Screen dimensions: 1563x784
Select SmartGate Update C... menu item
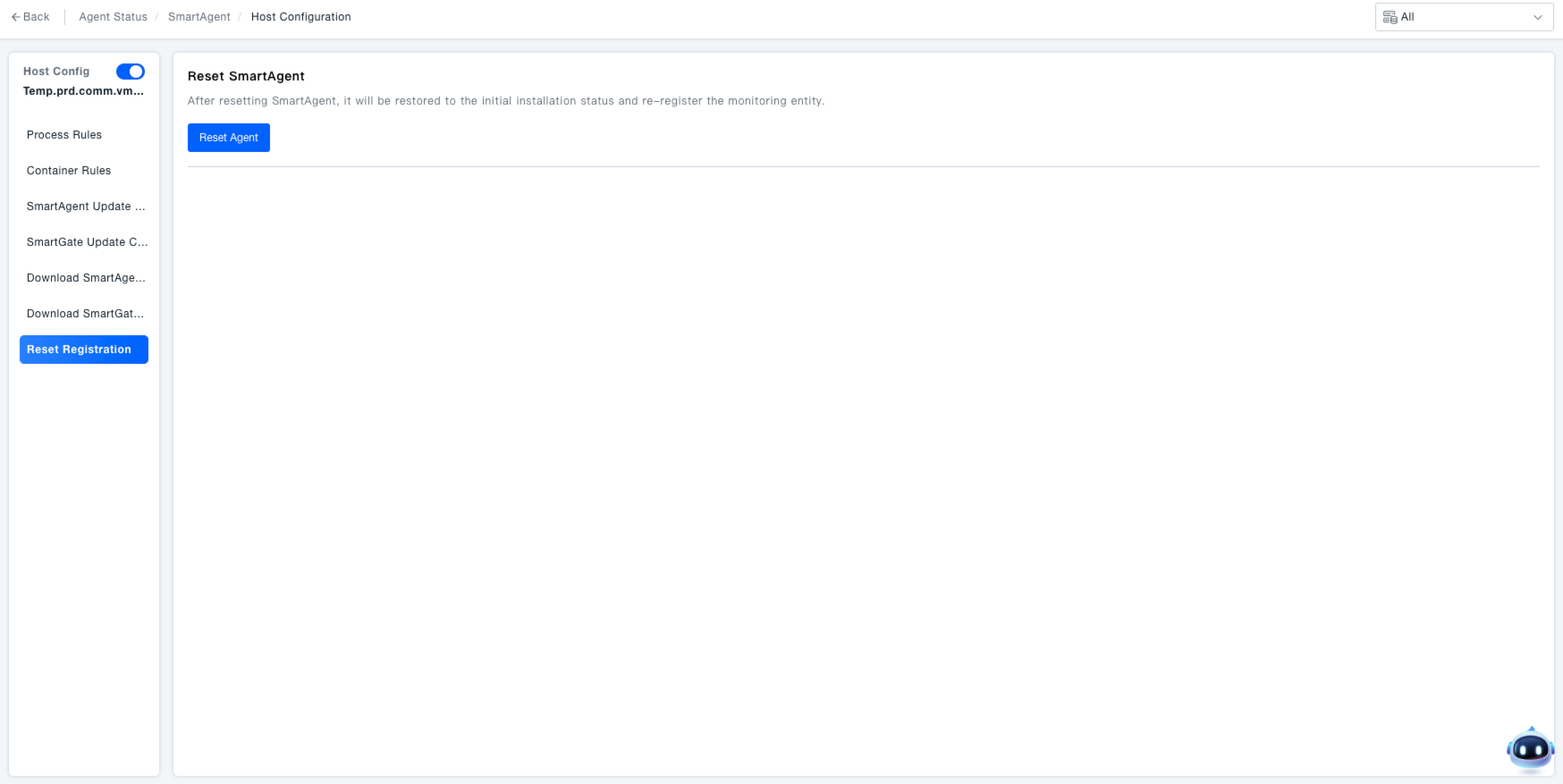87,242
